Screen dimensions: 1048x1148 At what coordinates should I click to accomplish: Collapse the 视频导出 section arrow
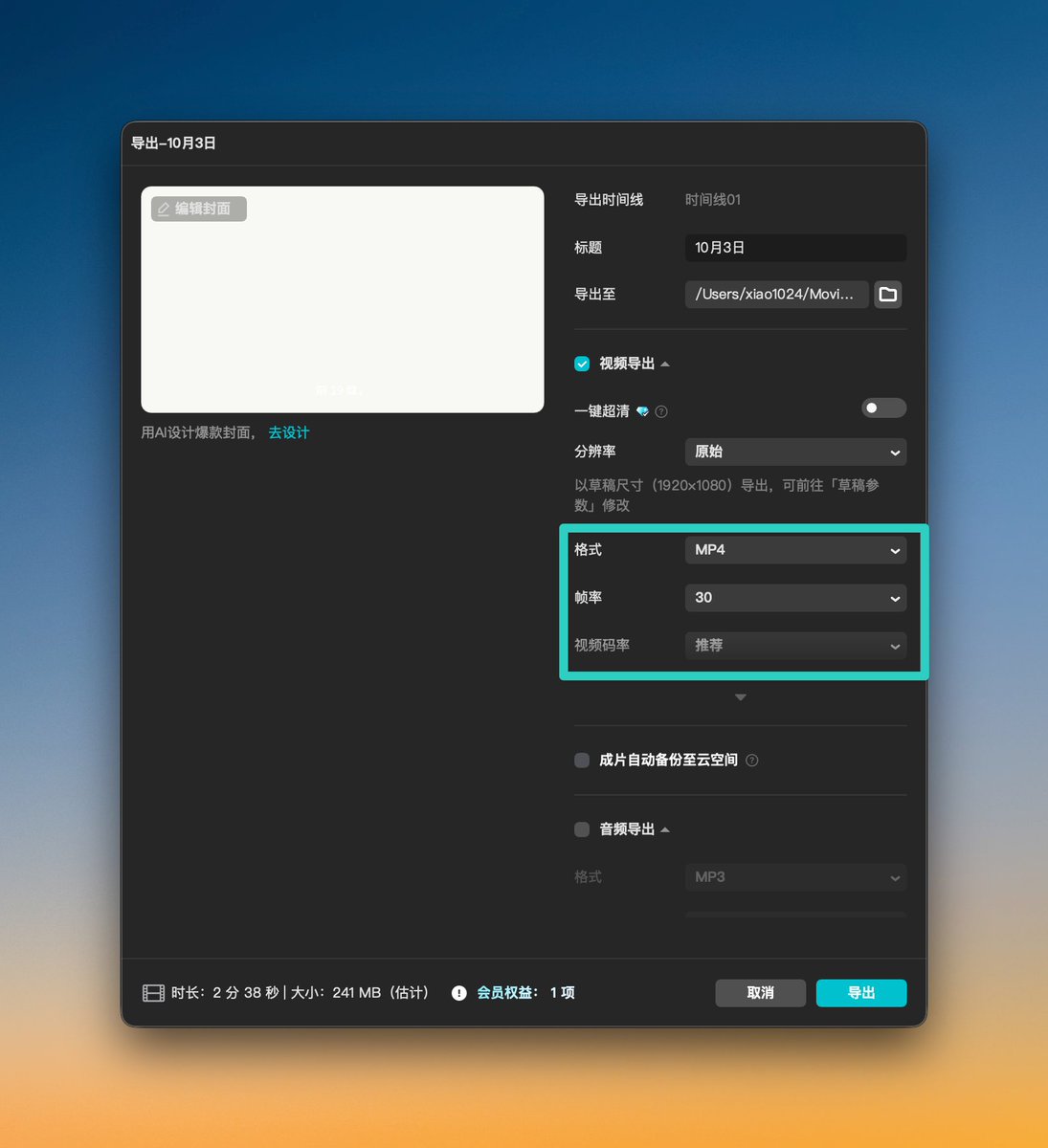(x=665, y=364)
